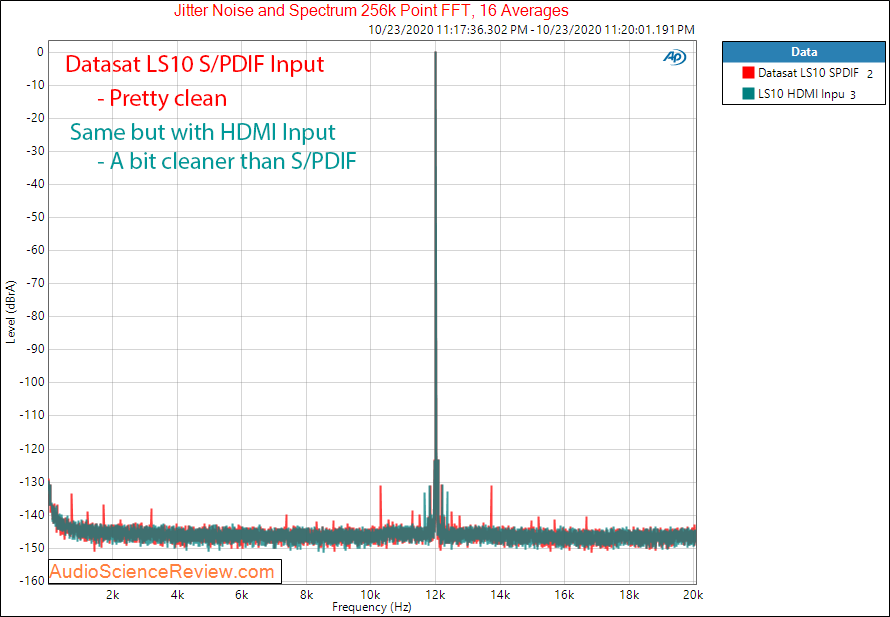Viewport: 890px width, 617px height.
Task: Click the Data legend header
Action: 804,52
